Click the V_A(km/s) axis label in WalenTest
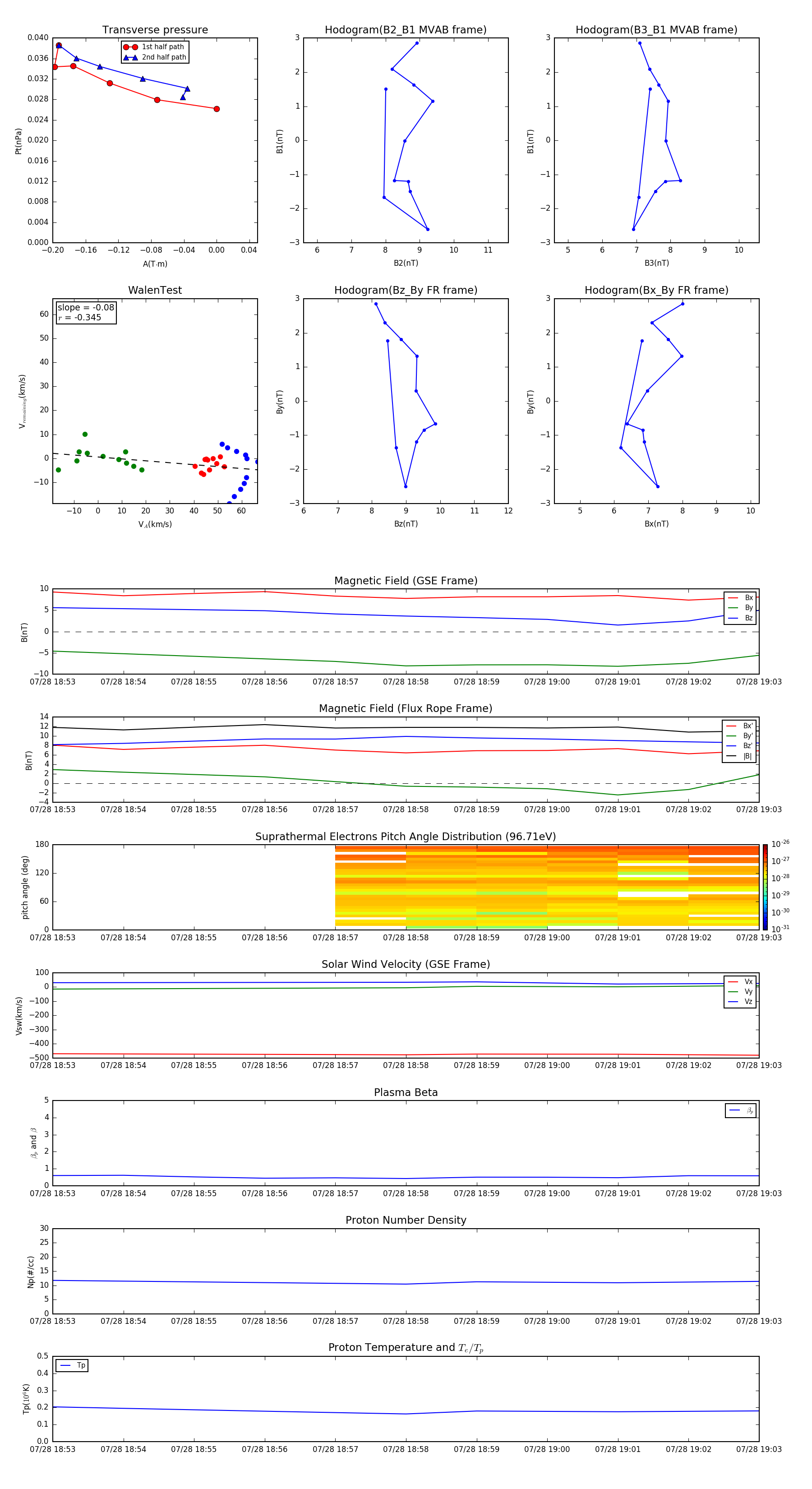The image size is (812, 1489). coord(155,524)
